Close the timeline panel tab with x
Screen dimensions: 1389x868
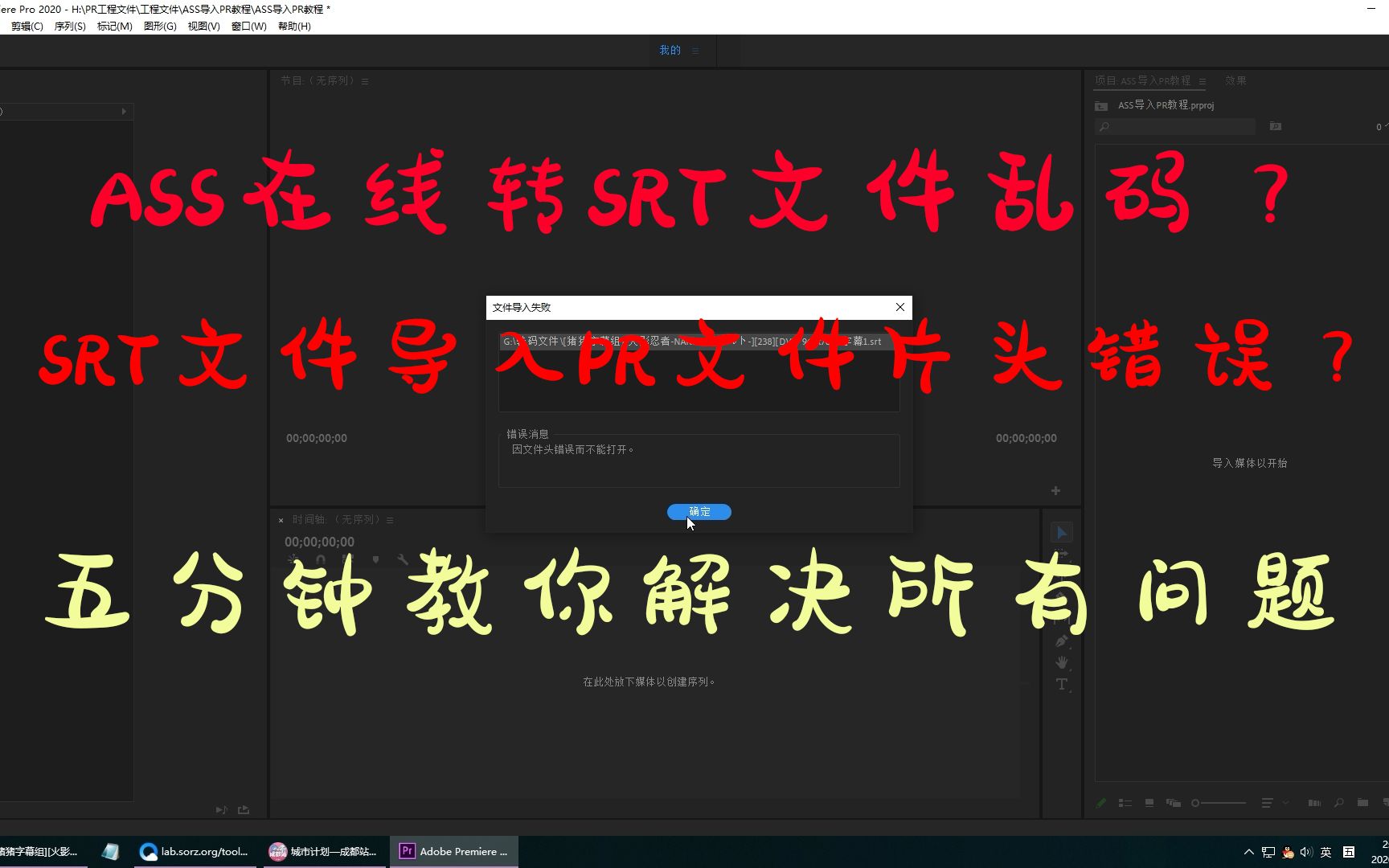pos(281,520)
